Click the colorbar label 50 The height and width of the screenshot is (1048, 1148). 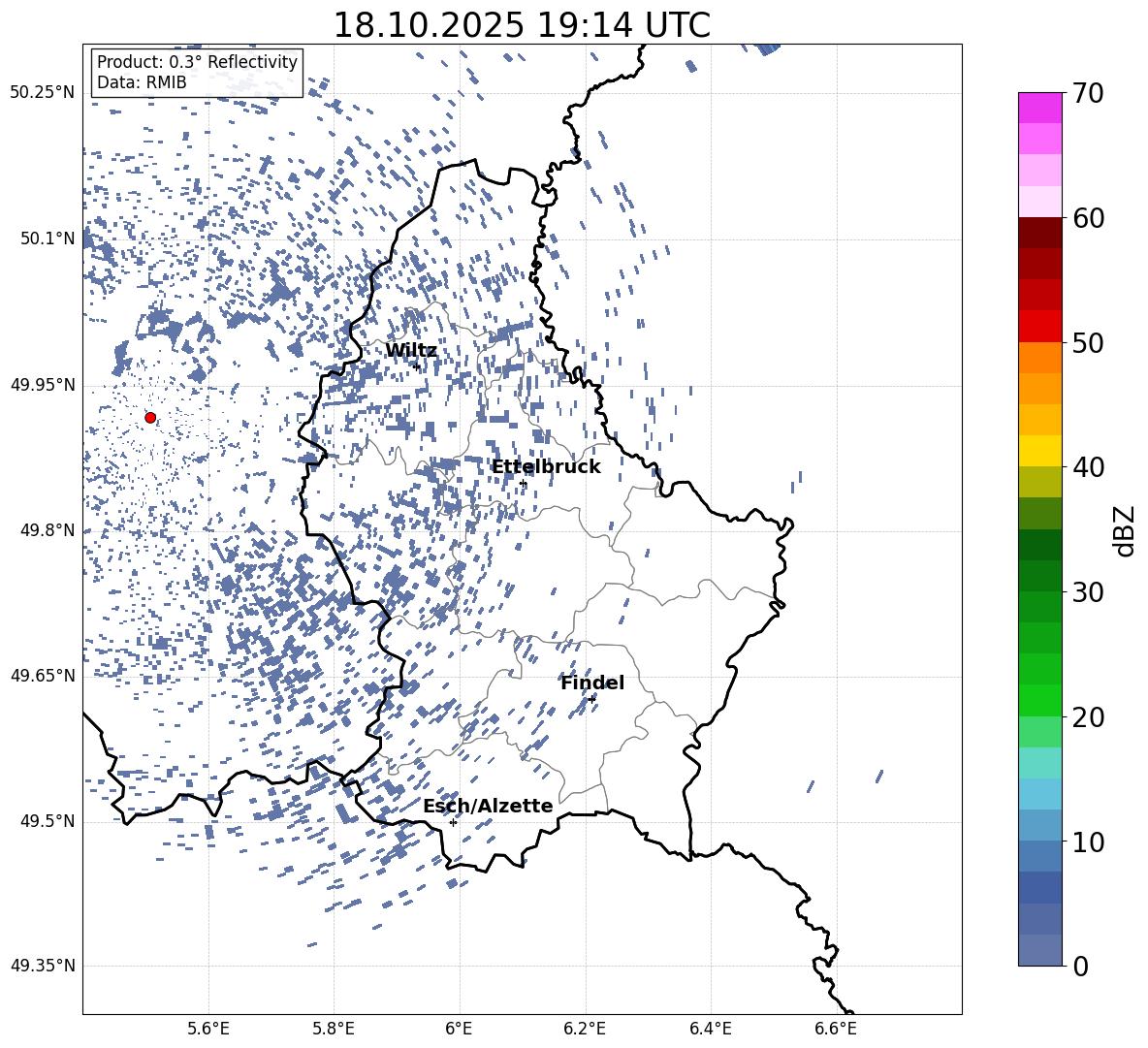(1088, 343)
